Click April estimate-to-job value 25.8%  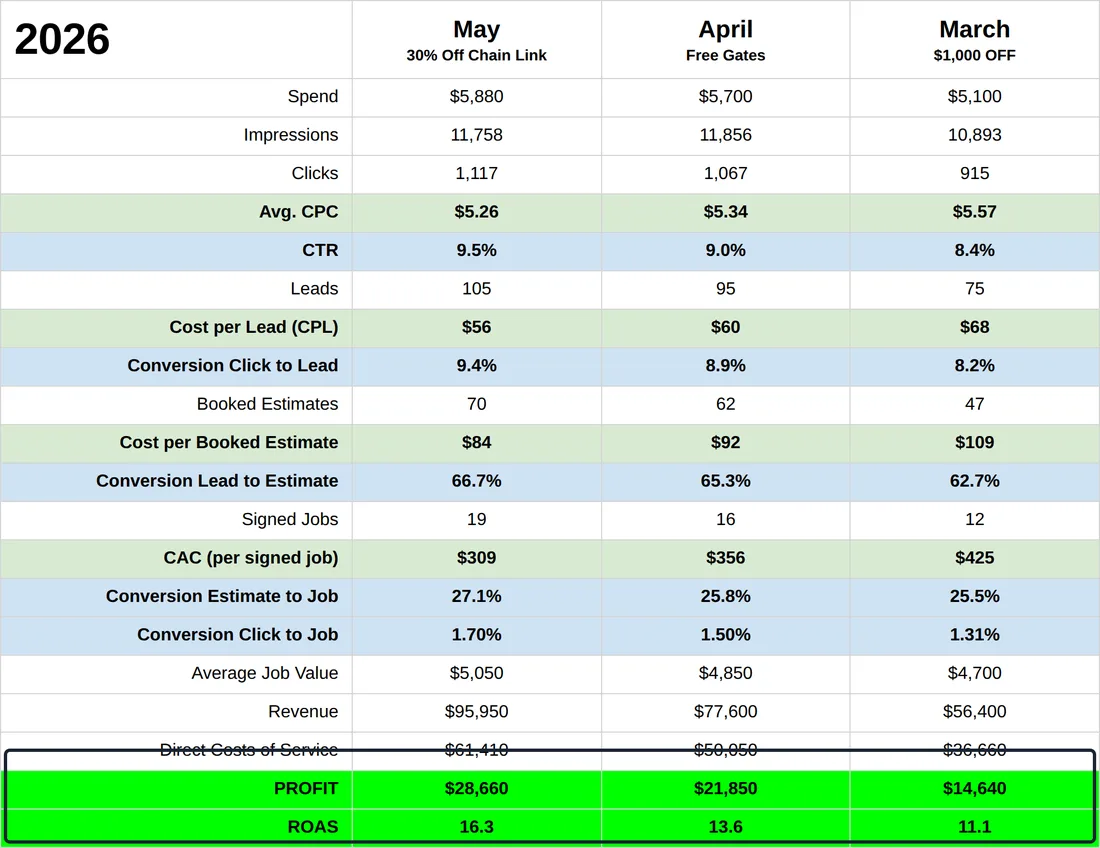click(x=725, y=596)
